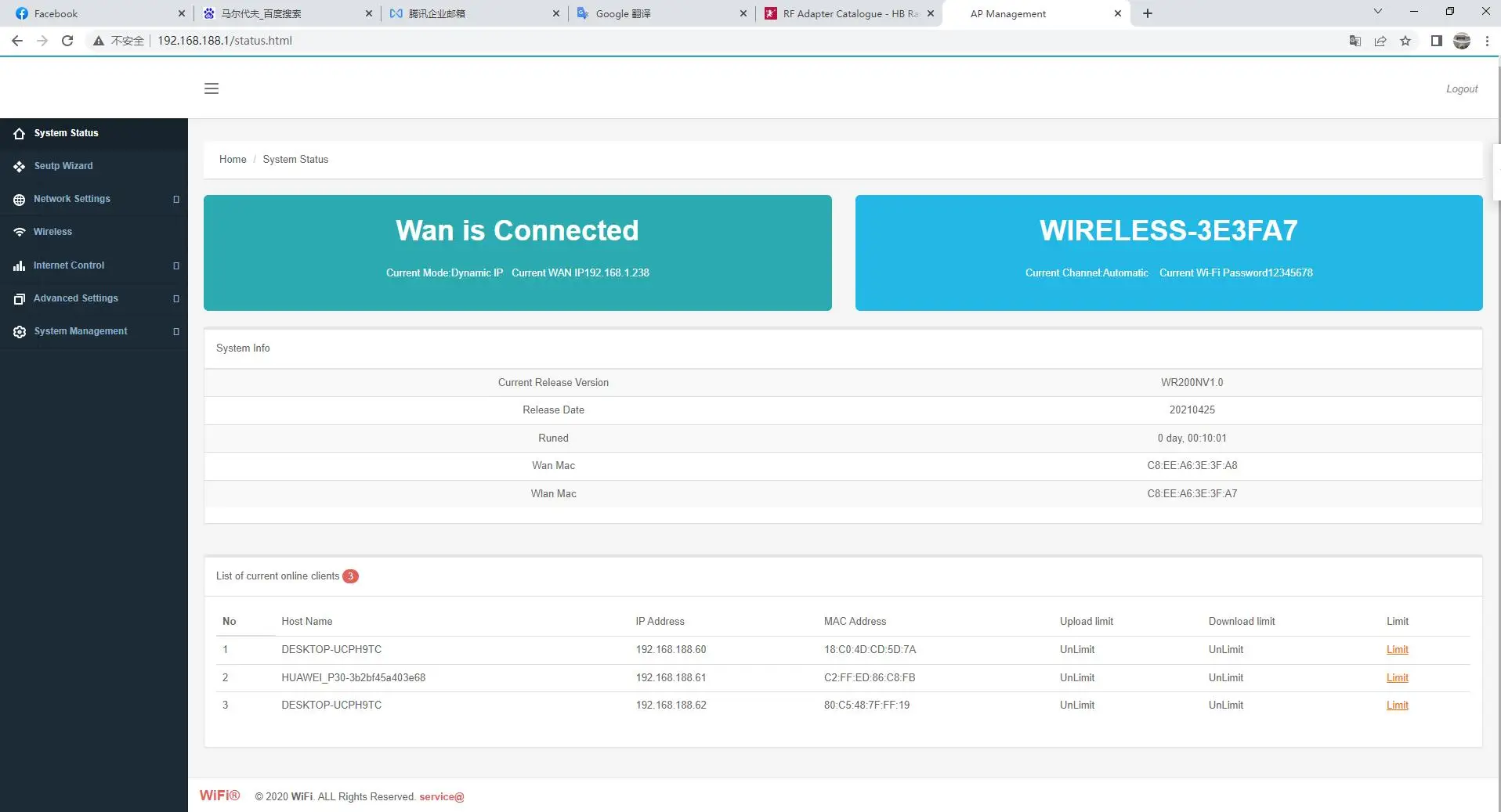Click the Wireless wifi icon
The image size is (1501, 812).
pyautogui.click(x=20, y=233)
